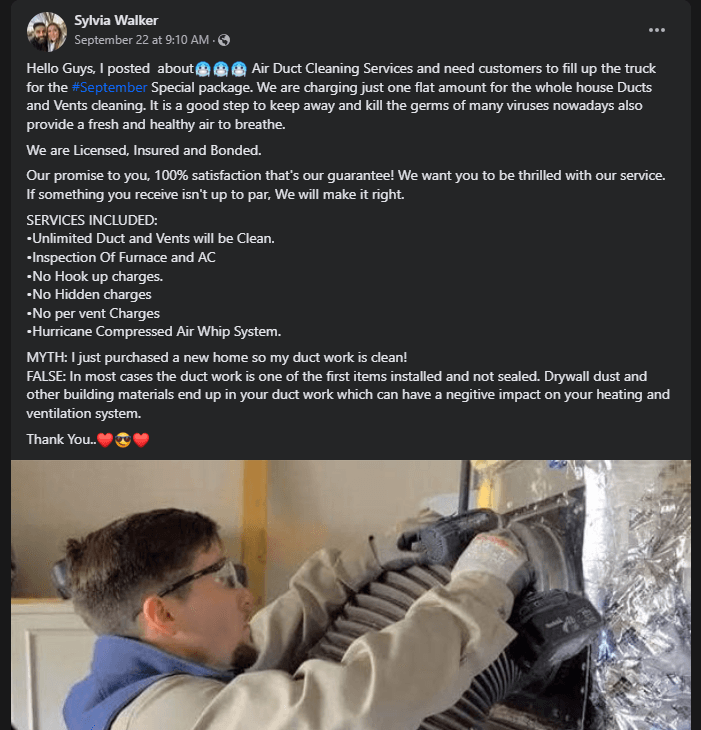The height and width of the screenshot is (730, 701).
Task: Follow the #September hashtag link
Action: point(109,88)
